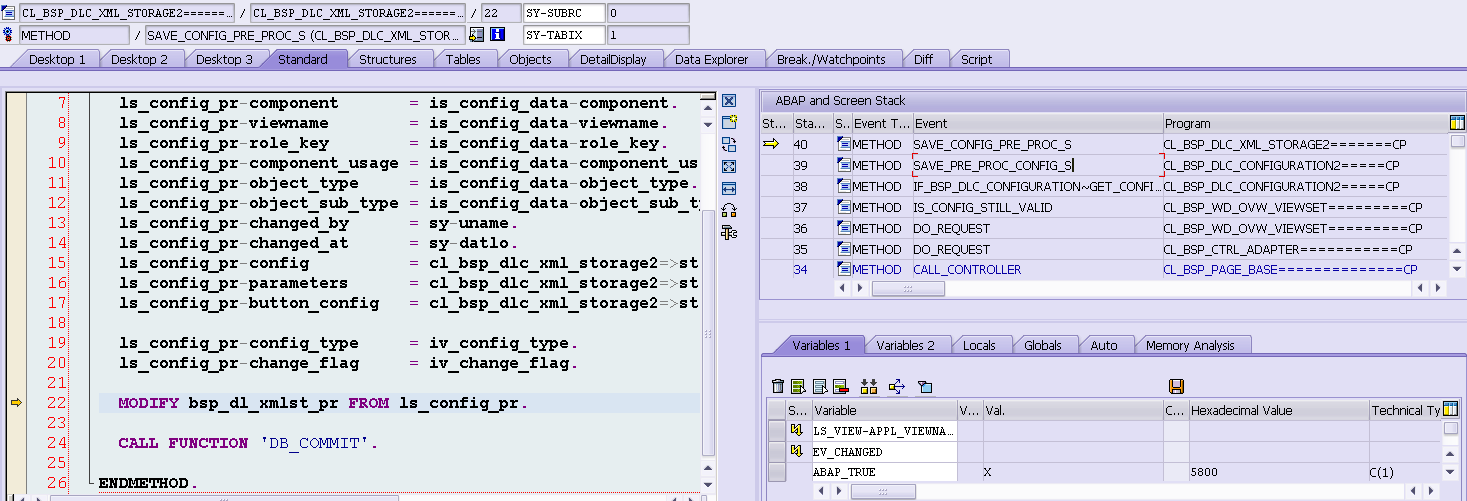Screen dimensions: 1467x501
Task: Click the table icon with red bar
Action: coord(840,386)
